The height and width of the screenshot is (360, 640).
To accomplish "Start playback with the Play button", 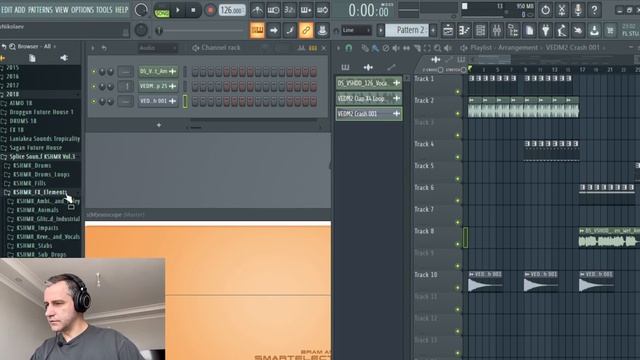I will click(178, 10).
